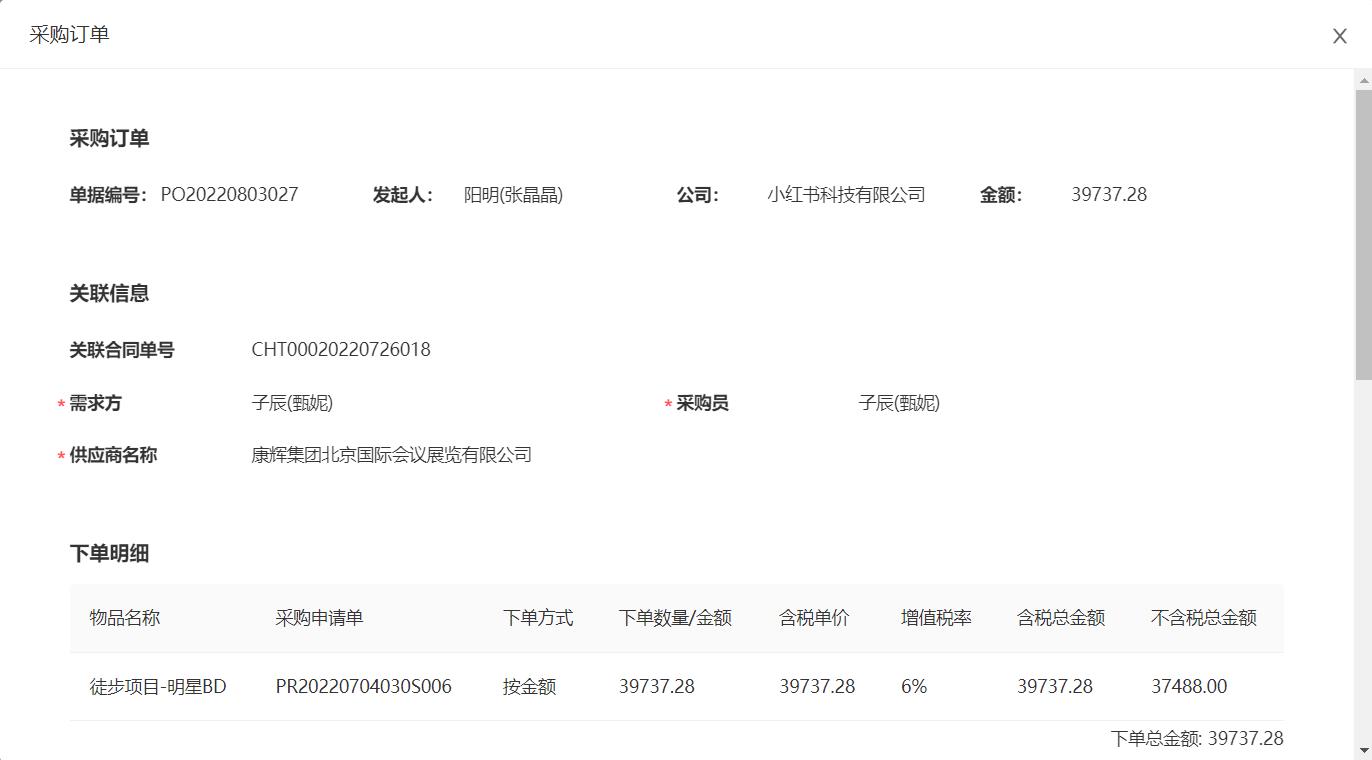Click the 37488.00 tax-exclusive amount
1372x760 pixels.
pyautogui.click(x=1189, y=687)
